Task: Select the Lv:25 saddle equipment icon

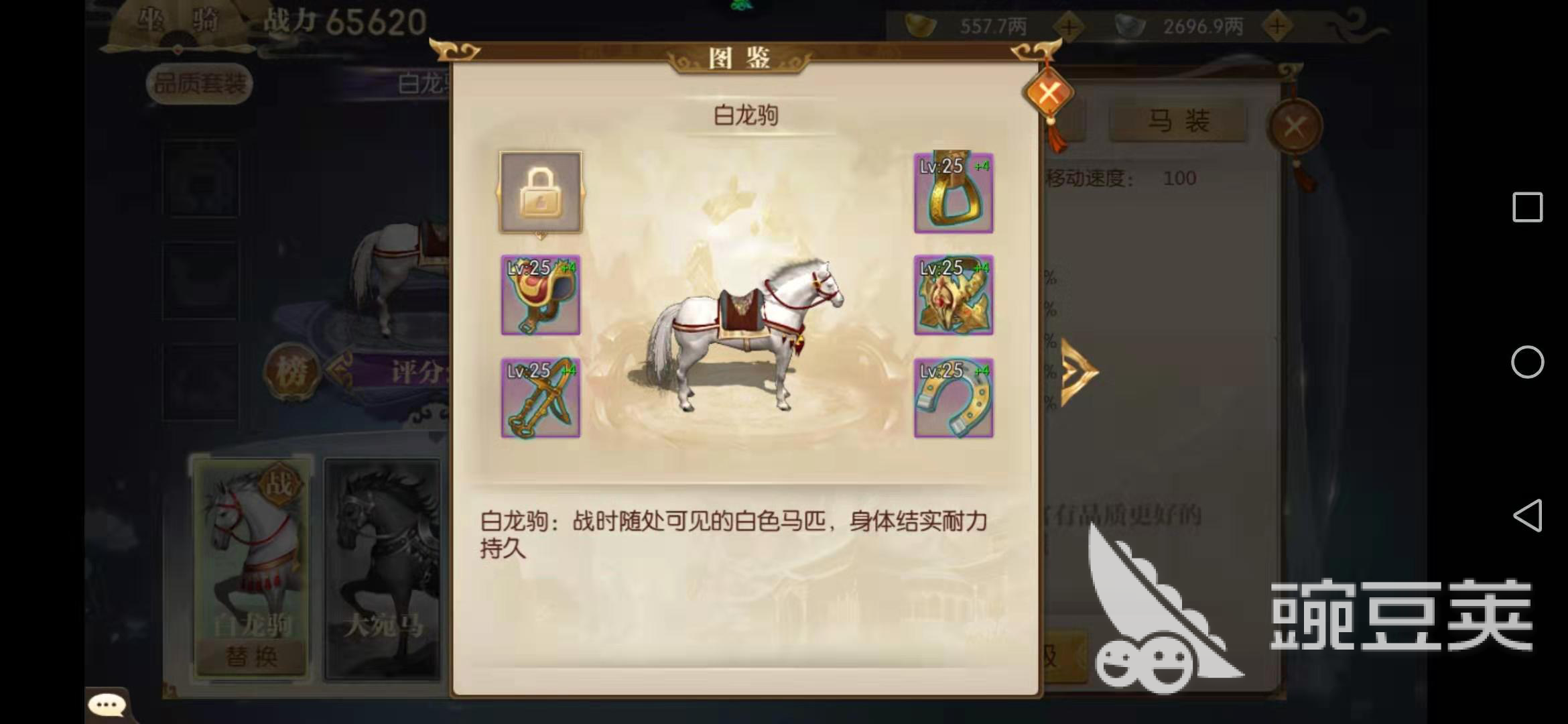Action: tap(541, 295)
